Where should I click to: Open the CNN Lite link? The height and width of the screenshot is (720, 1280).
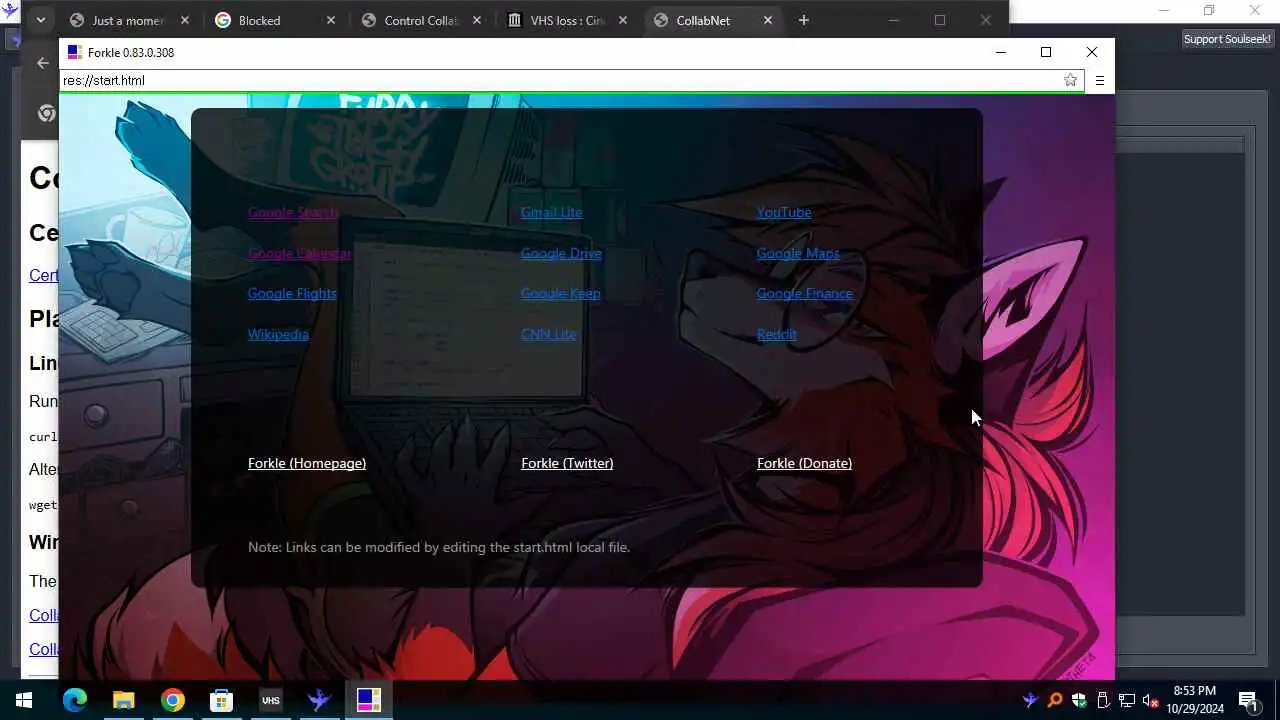pos(548,334)
